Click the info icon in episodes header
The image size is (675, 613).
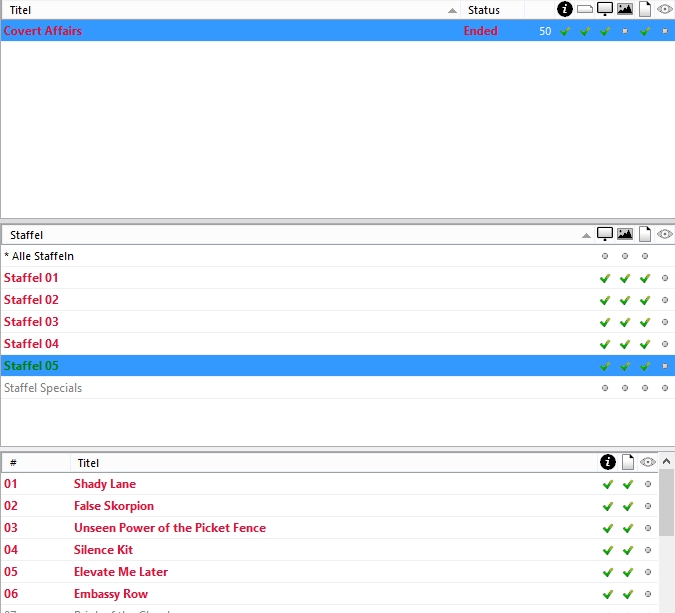[607, 462]
